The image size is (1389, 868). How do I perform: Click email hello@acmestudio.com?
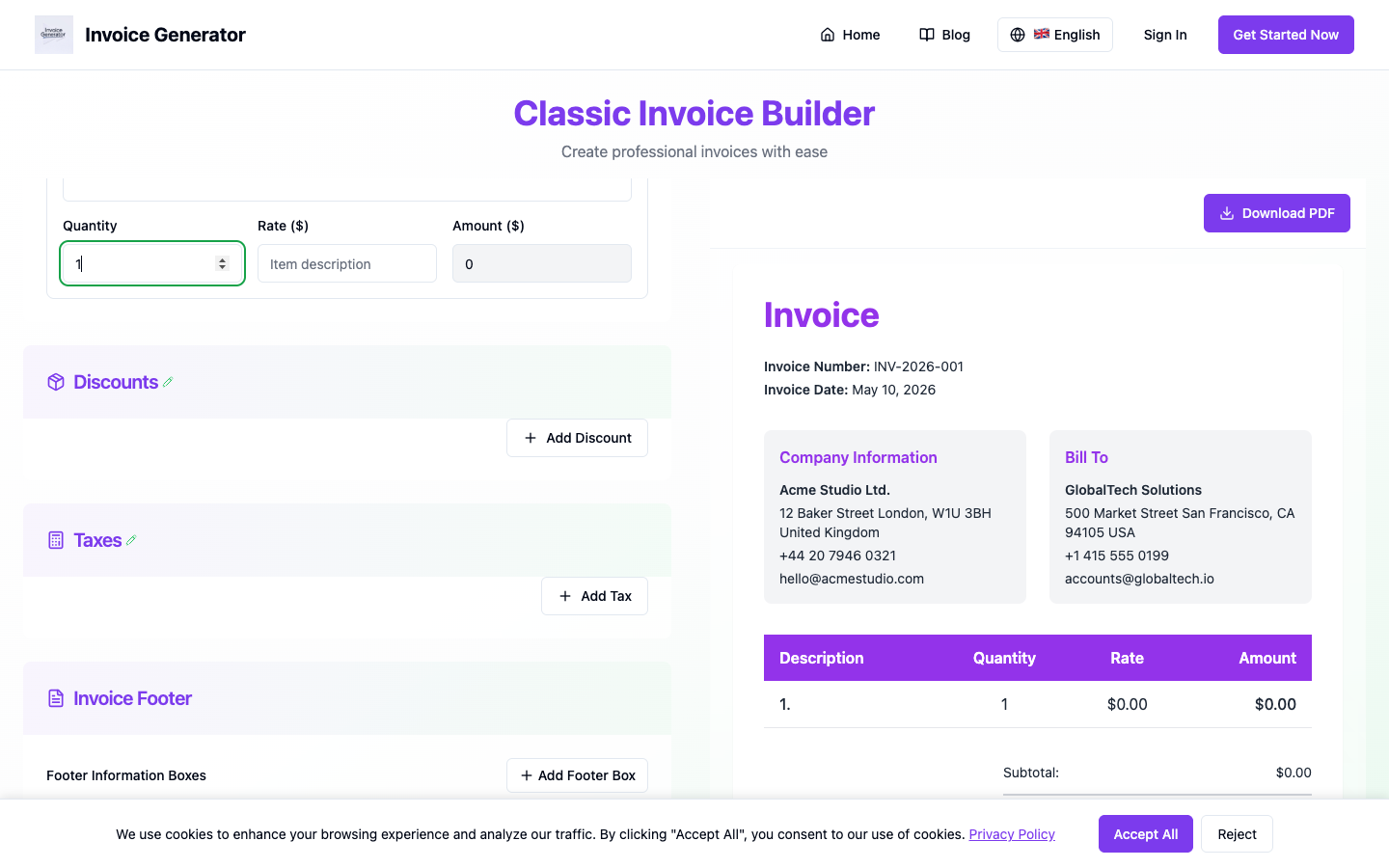(852, 579)
